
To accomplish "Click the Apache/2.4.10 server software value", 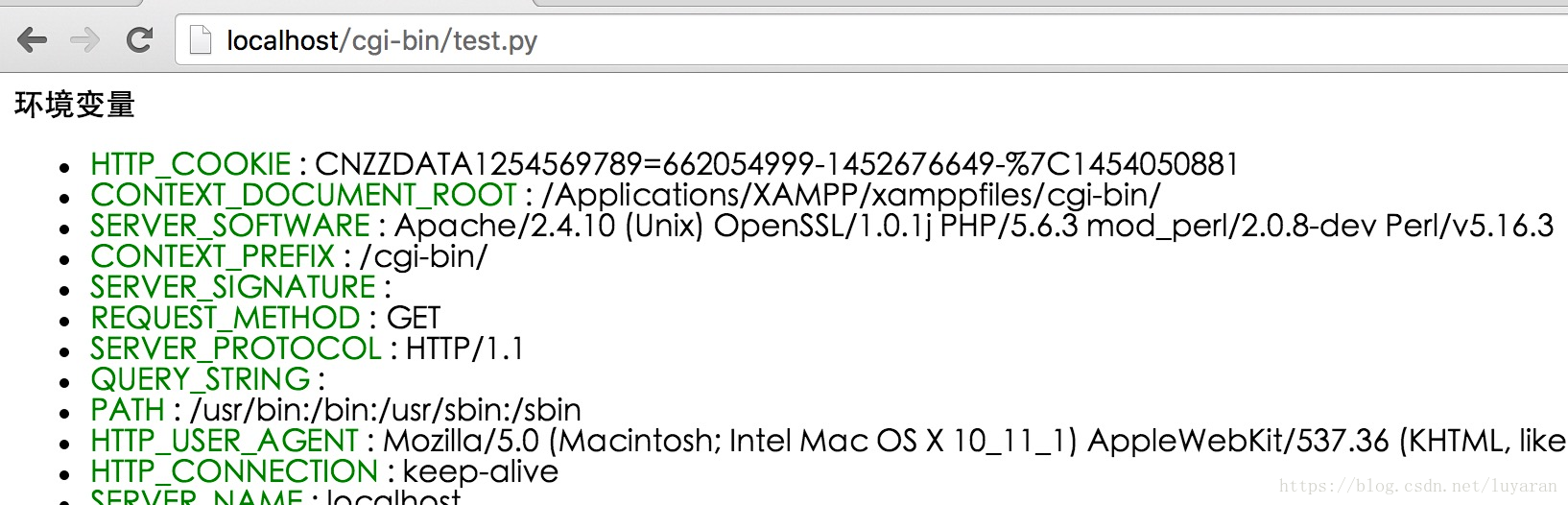I will [x=974, y=226].
